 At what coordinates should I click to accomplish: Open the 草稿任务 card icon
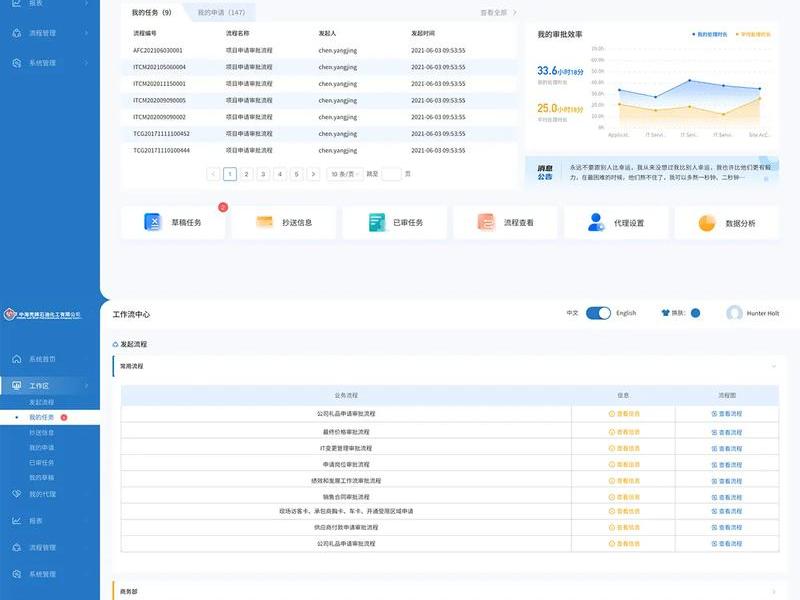[x=152, y=222]
